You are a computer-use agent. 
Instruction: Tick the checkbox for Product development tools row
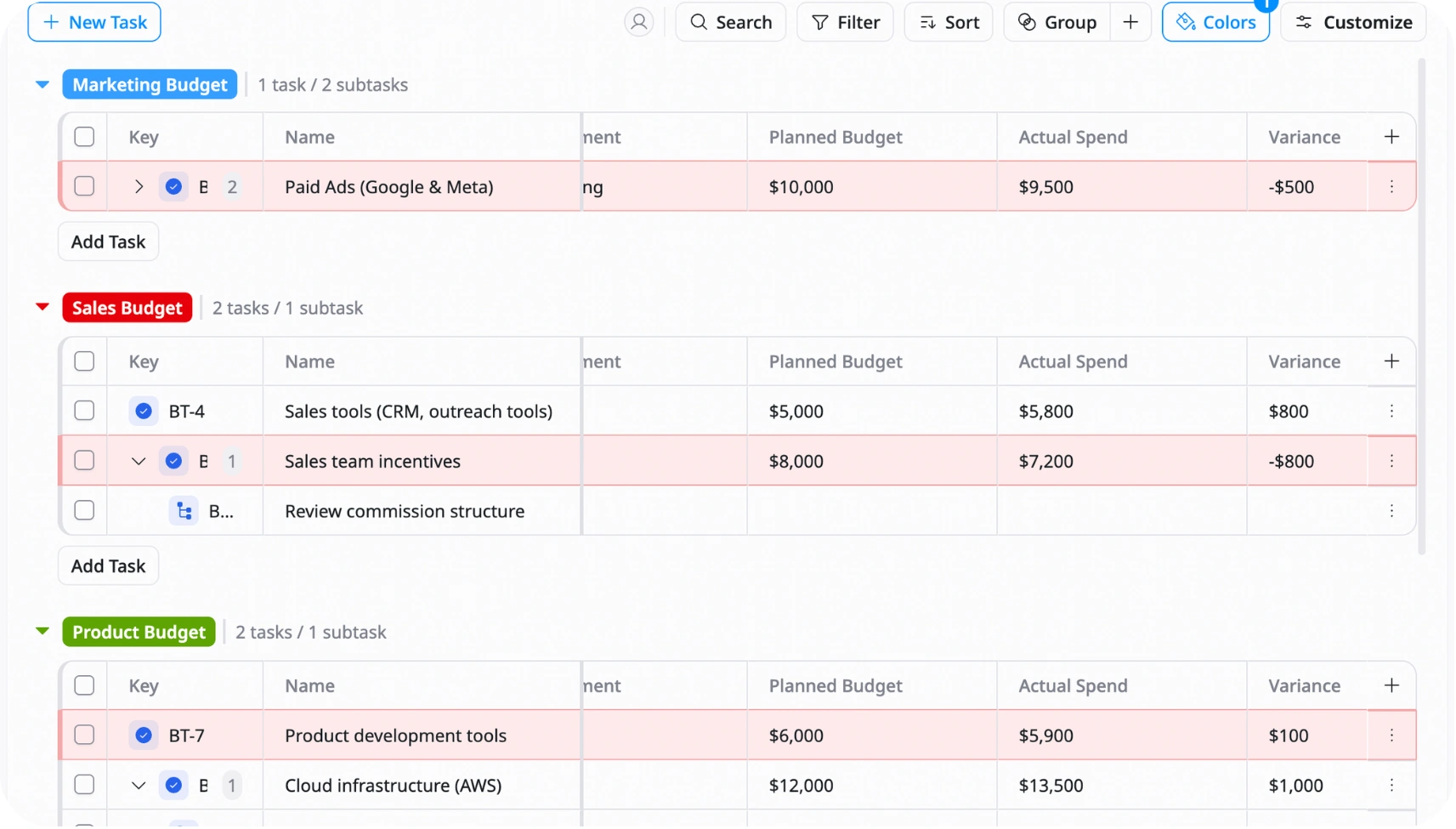[x=84, y=735]
